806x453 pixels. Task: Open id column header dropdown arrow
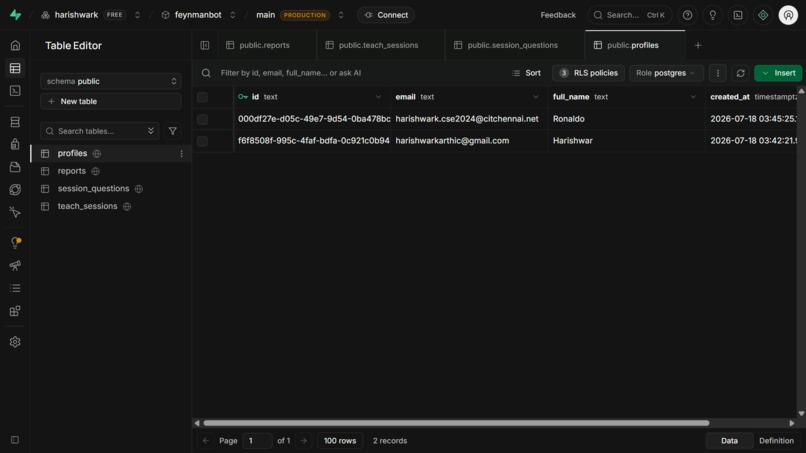(378, 97)
